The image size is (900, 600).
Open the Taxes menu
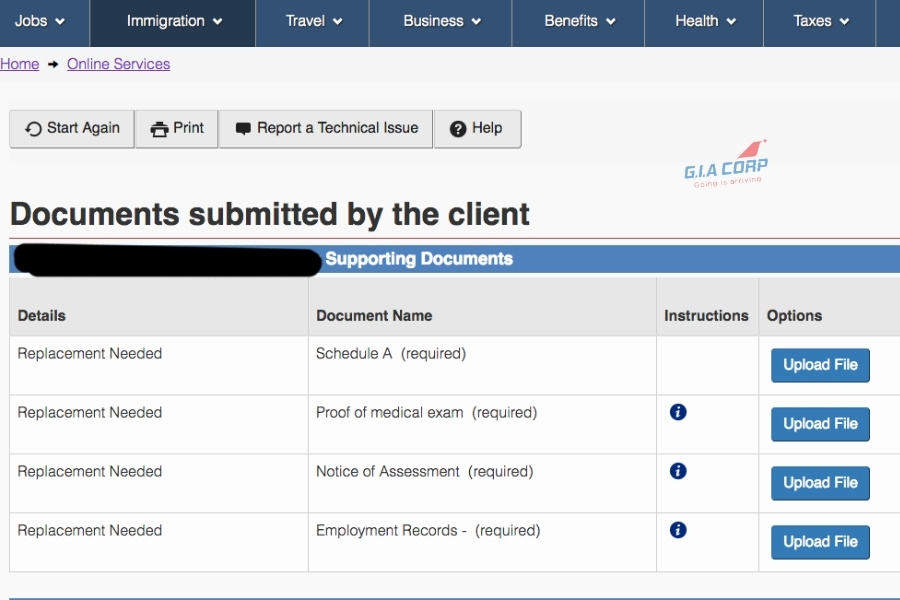coord(820,21)
